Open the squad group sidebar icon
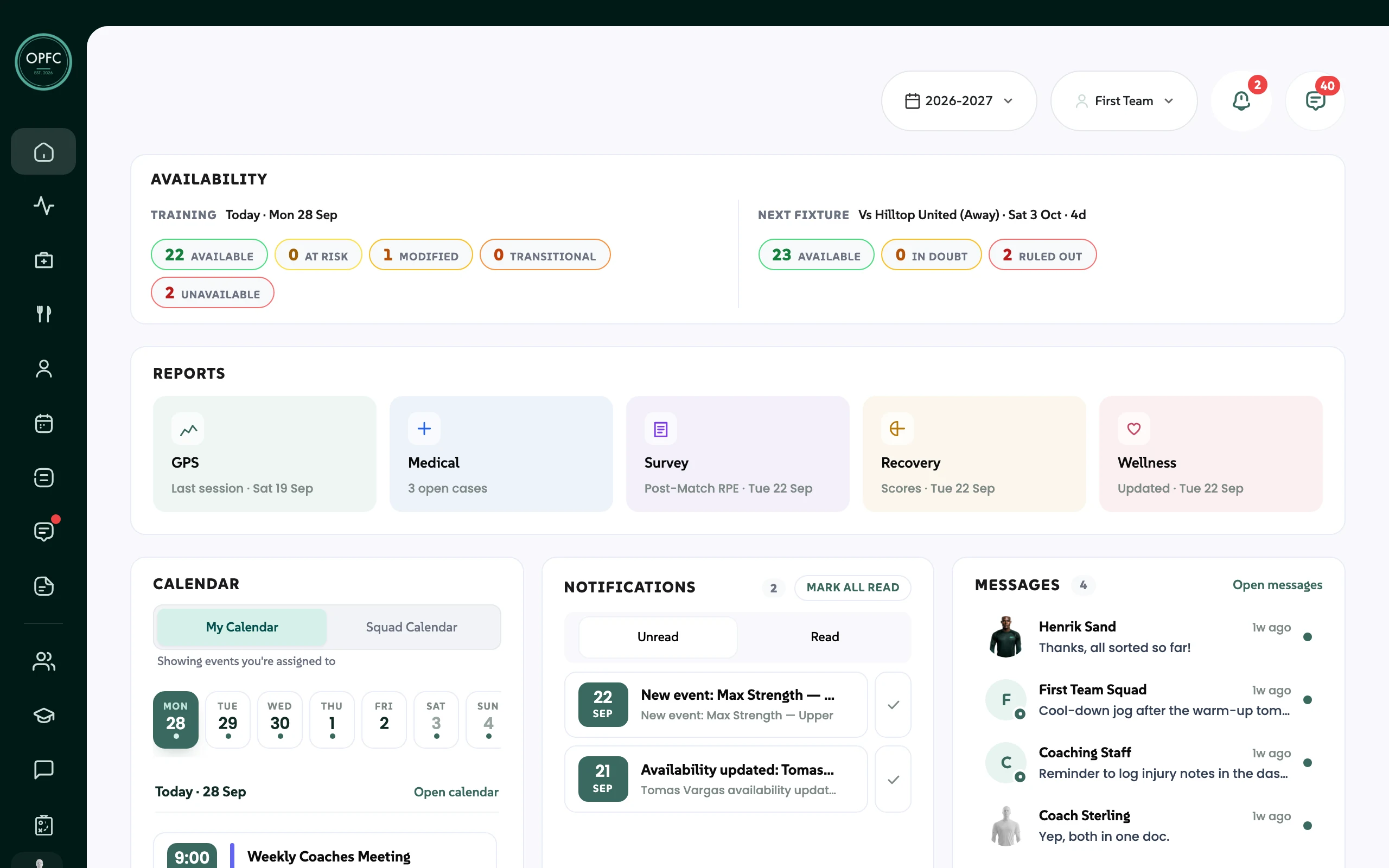 [x=43, y=661]
